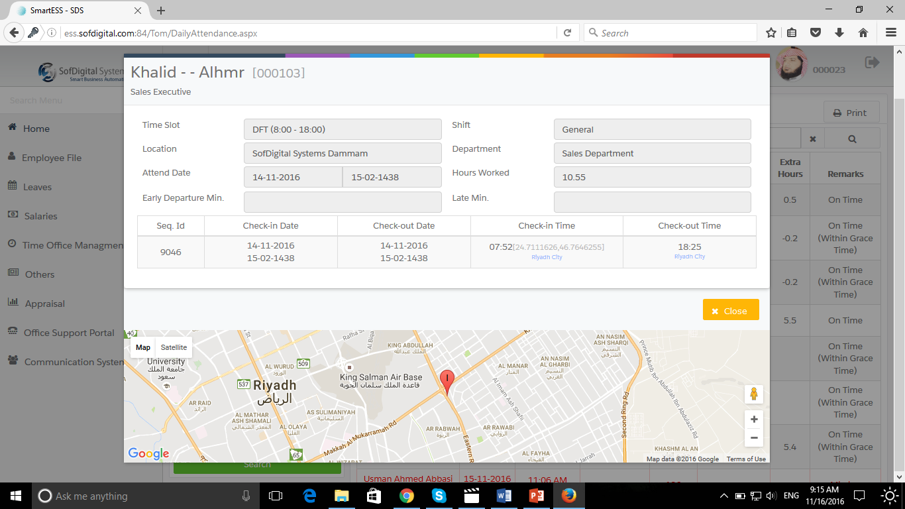Screen dimensions: 905x509
Task: Click the logout icon top right
Action: tap(872, 62)
